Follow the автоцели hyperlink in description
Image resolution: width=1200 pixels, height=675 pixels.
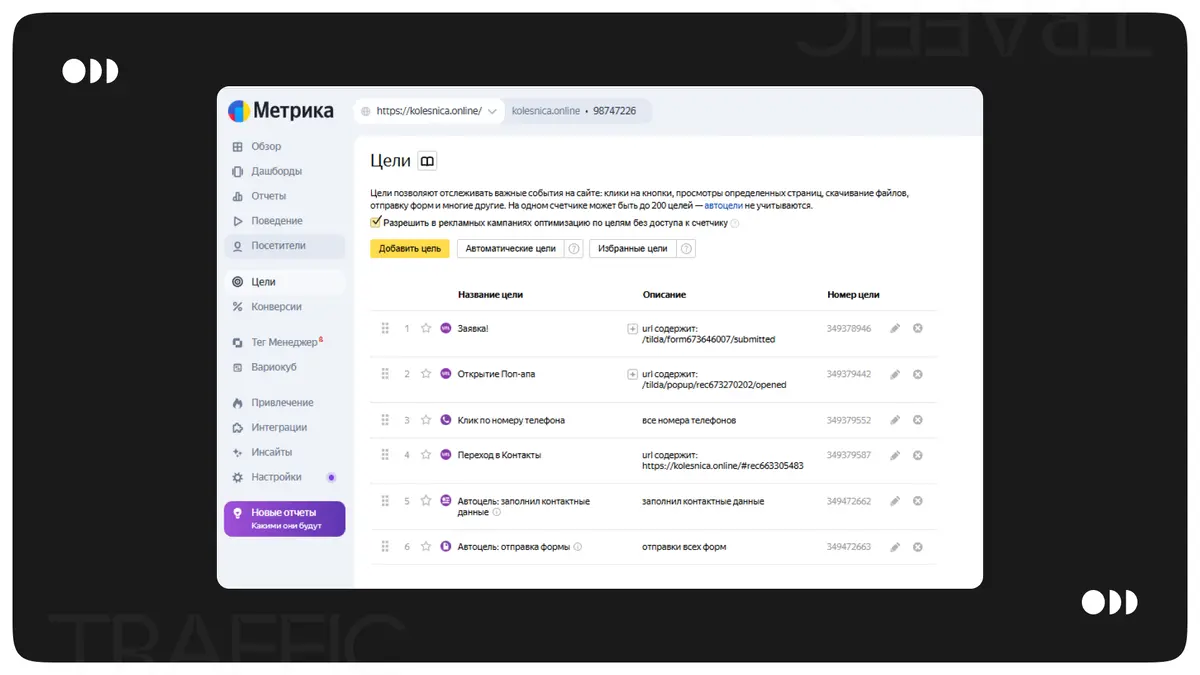pyautogui.click(x=723, y=205)
